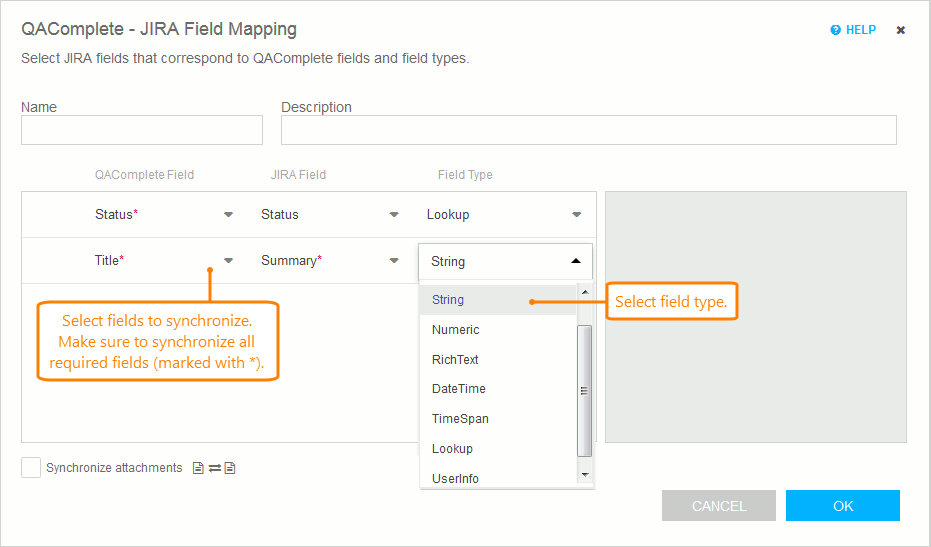Confirm mapping with the OK button

click(x=842, y=505)
